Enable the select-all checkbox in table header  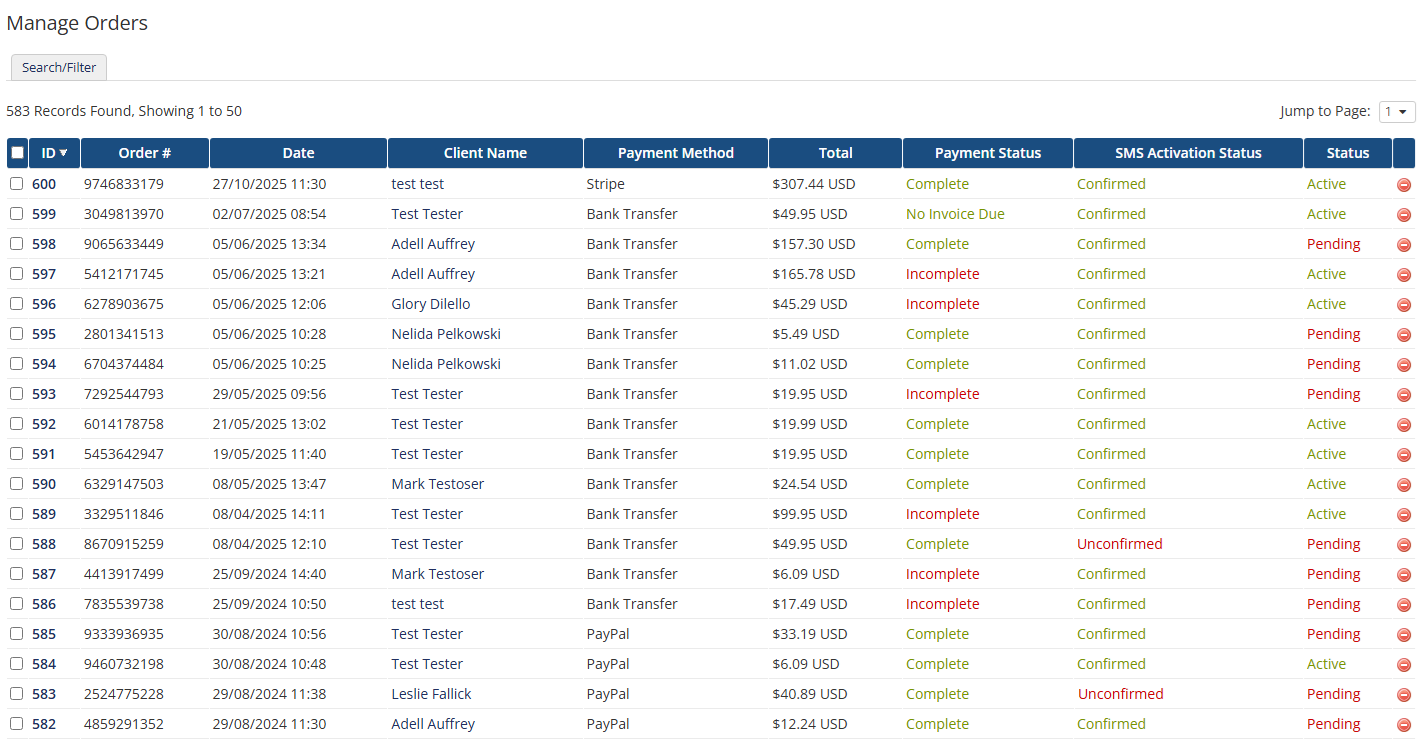click(16, 152)
